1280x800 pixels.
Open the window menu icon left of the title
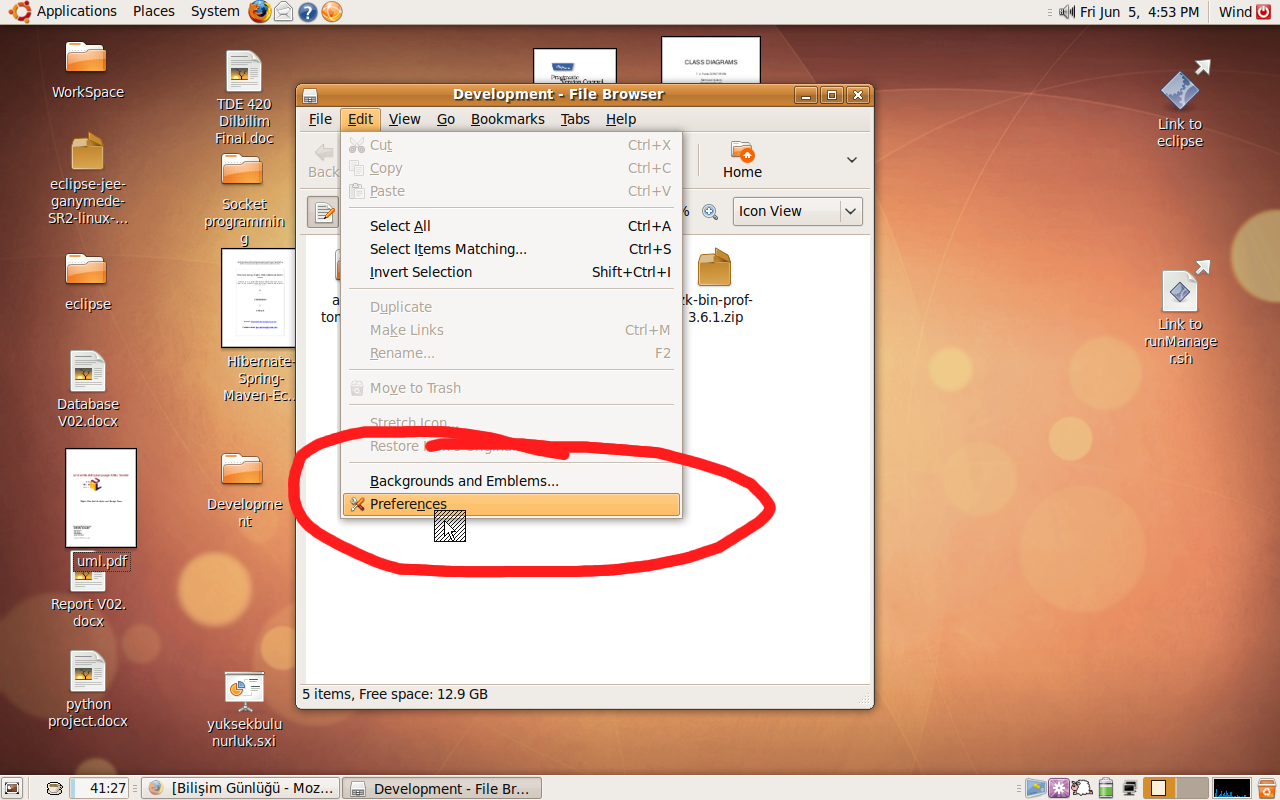310,95
